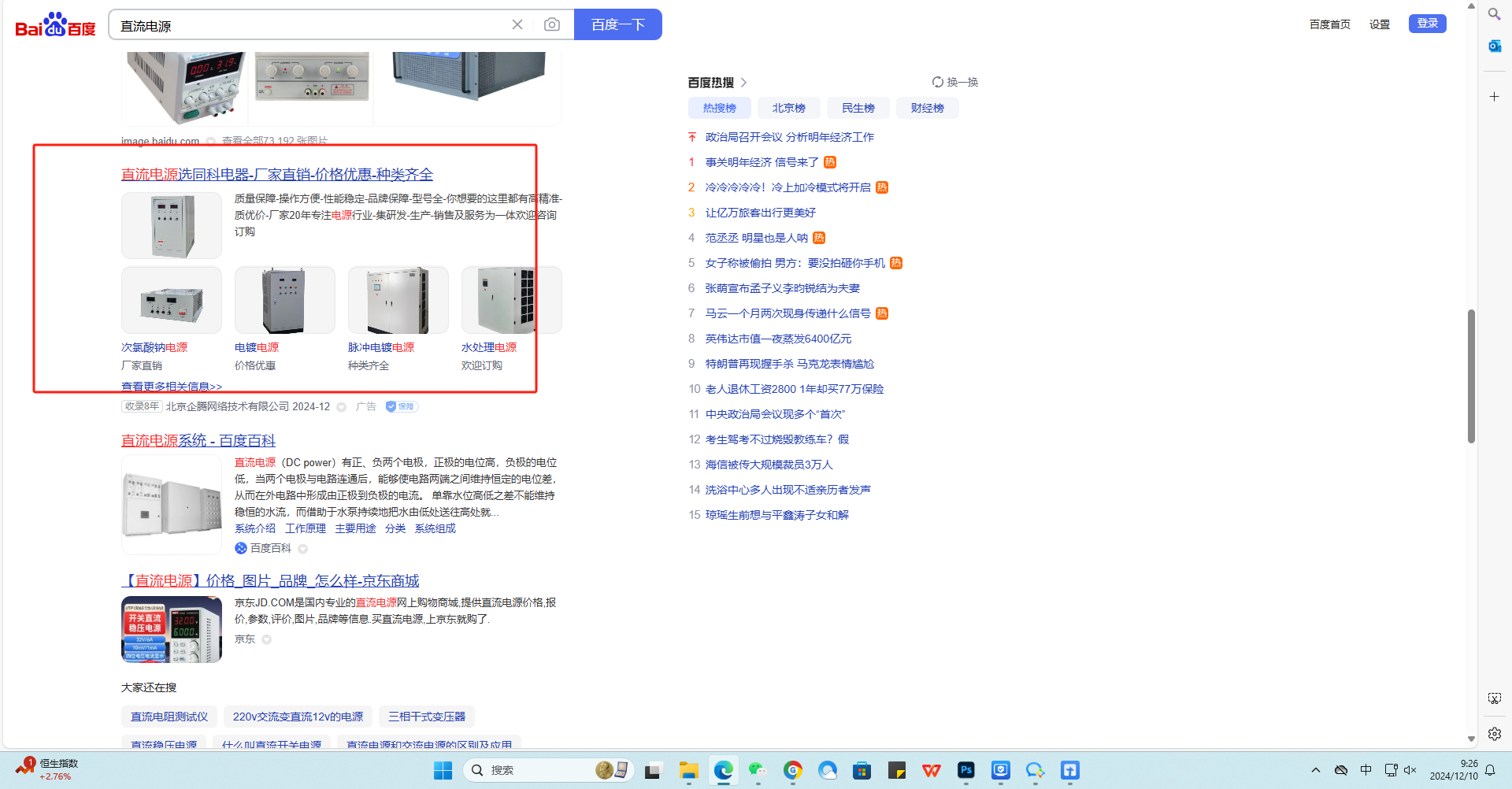Open Edge sidebar settings gear

click(x=1494, y=733)
